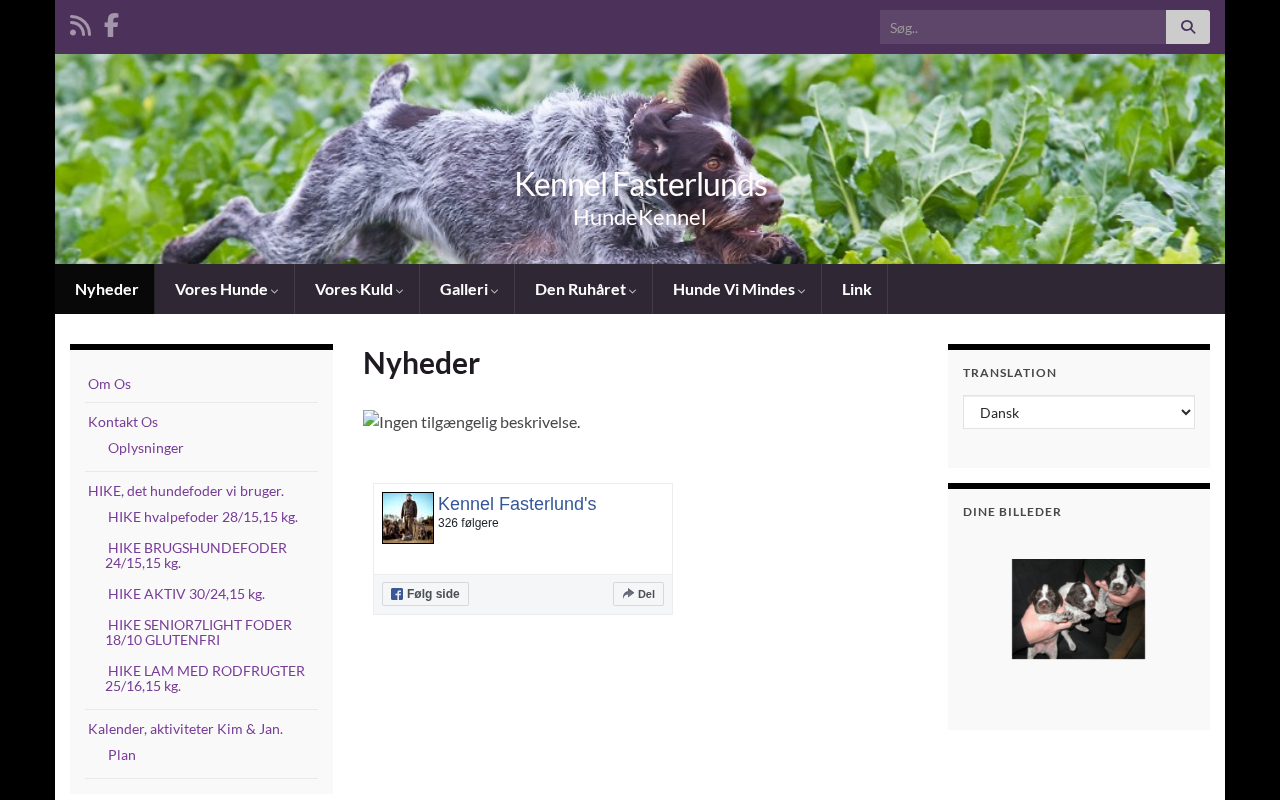Expand the Vores Kuld menu

[357, 289]
